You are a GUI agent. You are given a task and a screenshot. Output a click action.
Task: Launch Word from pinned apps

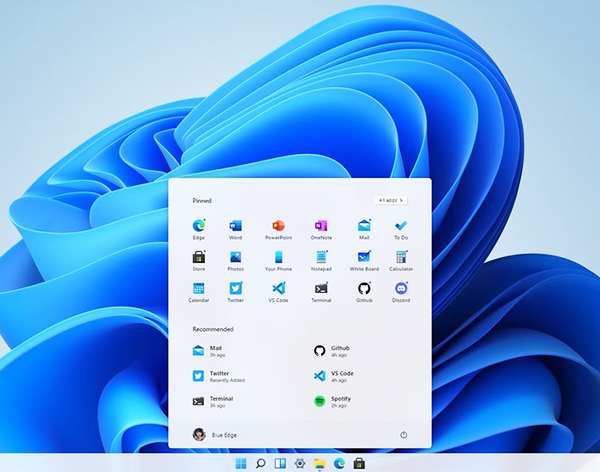[x=235, y=229]
